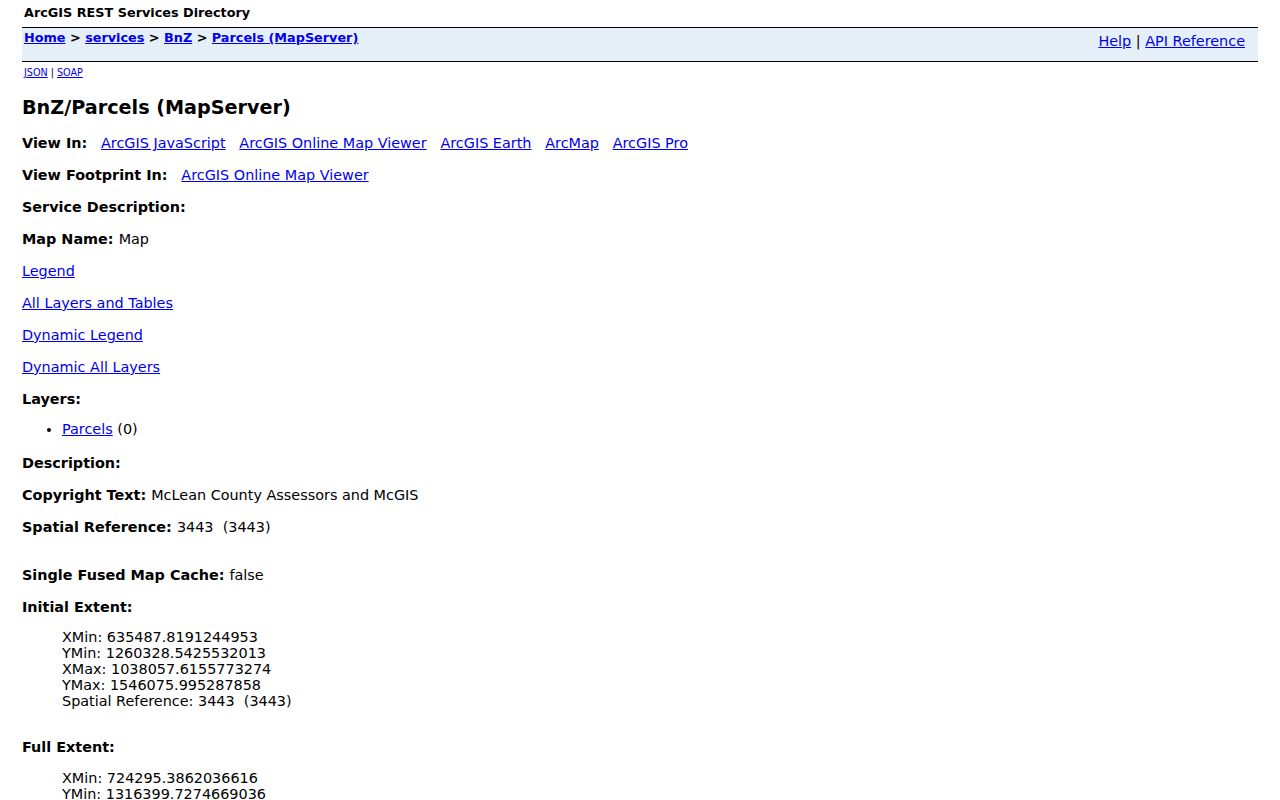Open the API Reference link
Viewport: 1280px width, 800px height.
tap(1195, 41)
